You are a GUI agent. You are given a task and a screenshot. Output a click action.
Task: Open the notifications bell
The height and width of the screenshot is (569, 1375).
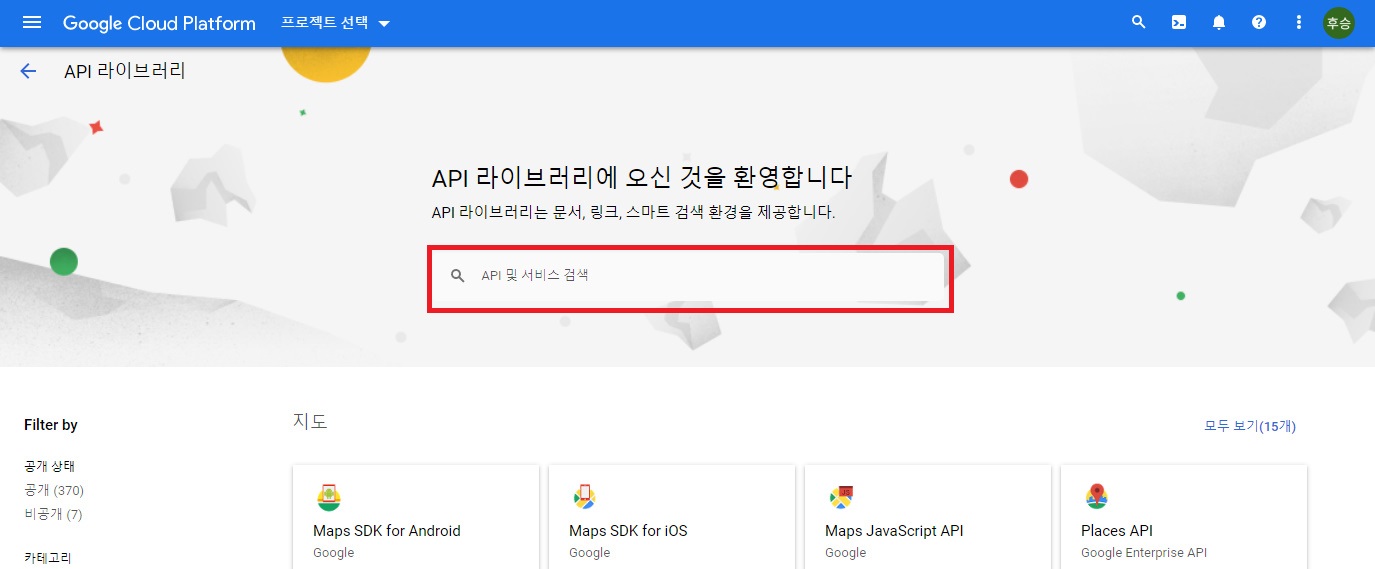click(x=1219, y=23)
